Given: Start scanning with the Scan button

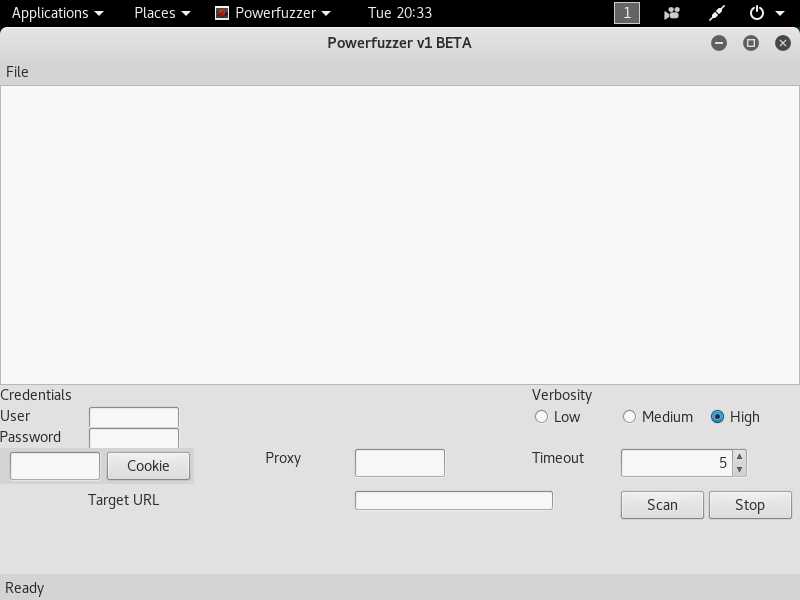Looking at the screenshot, I should [662, 505].
